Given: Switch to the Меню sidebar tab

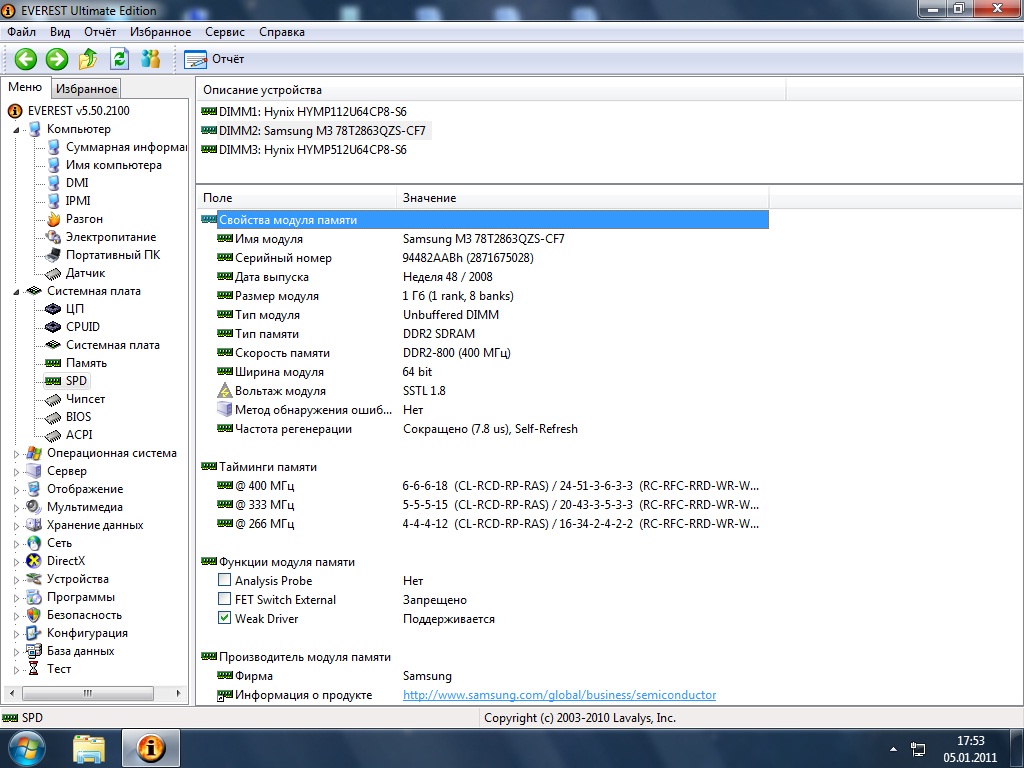Looking at the screenshot, I should click(25, 88).
